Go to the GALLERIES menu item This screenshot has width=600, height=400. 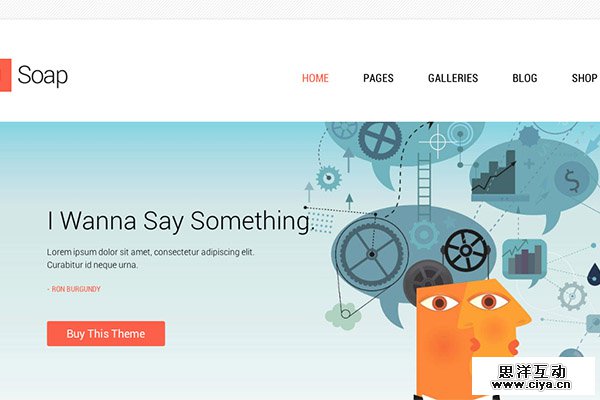[453, 78]
